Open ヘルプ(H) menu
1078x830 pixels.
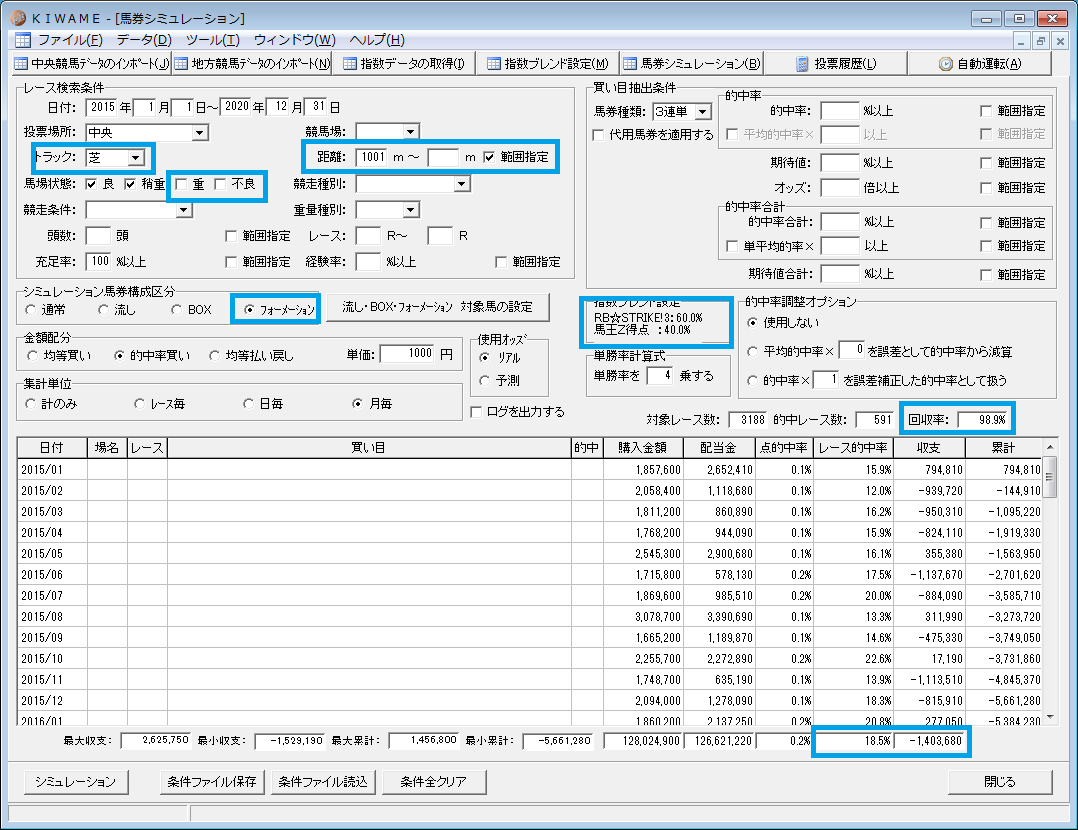(377, 40)
